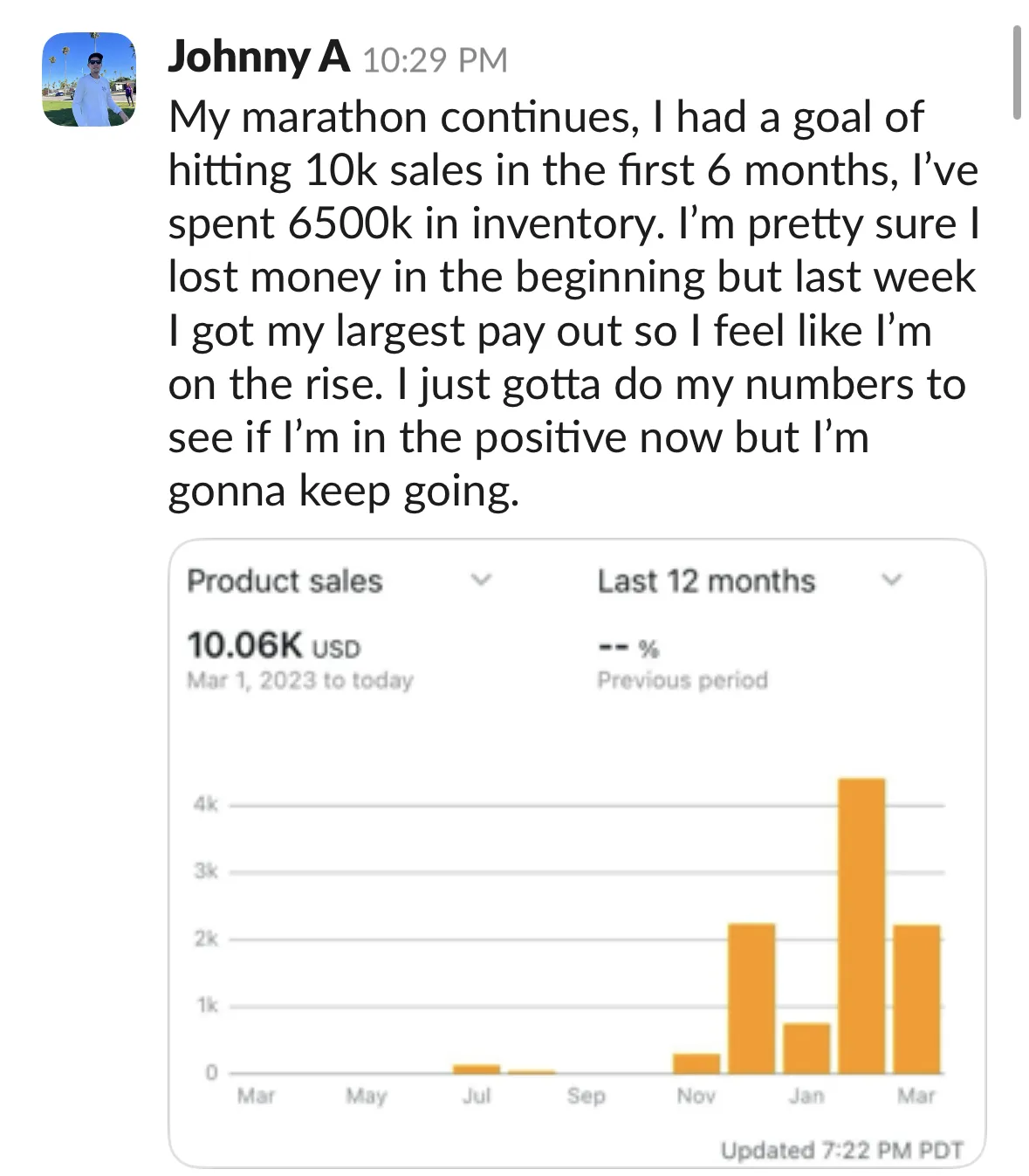This screenshot has height=1176, width=1029.
Task: Click the December orange sales bar
Action: (x=751, y=998)
